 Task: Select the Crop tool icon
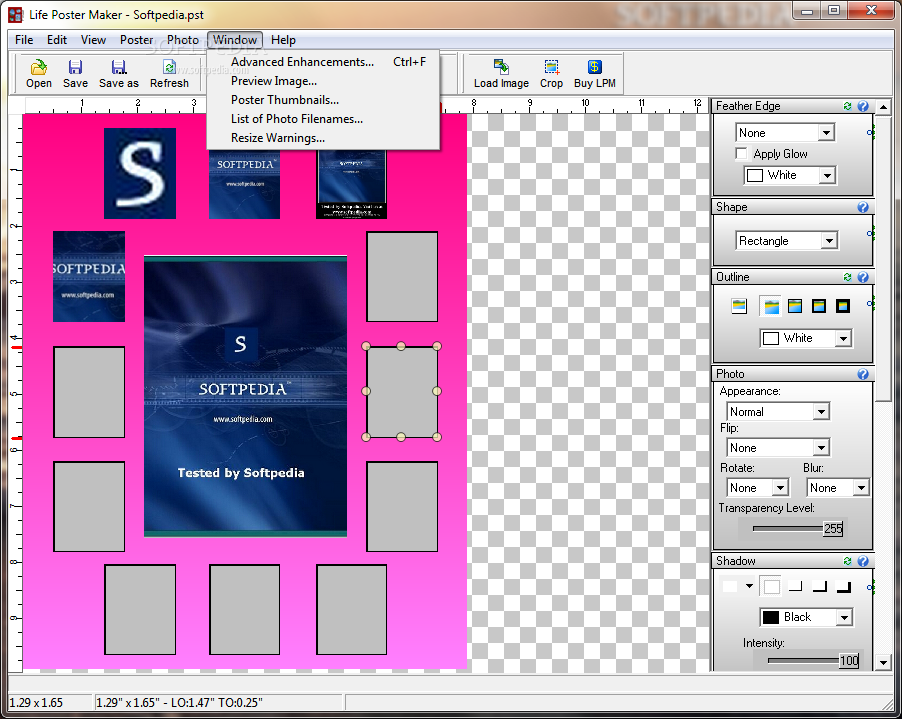click(x=551, y=68)
